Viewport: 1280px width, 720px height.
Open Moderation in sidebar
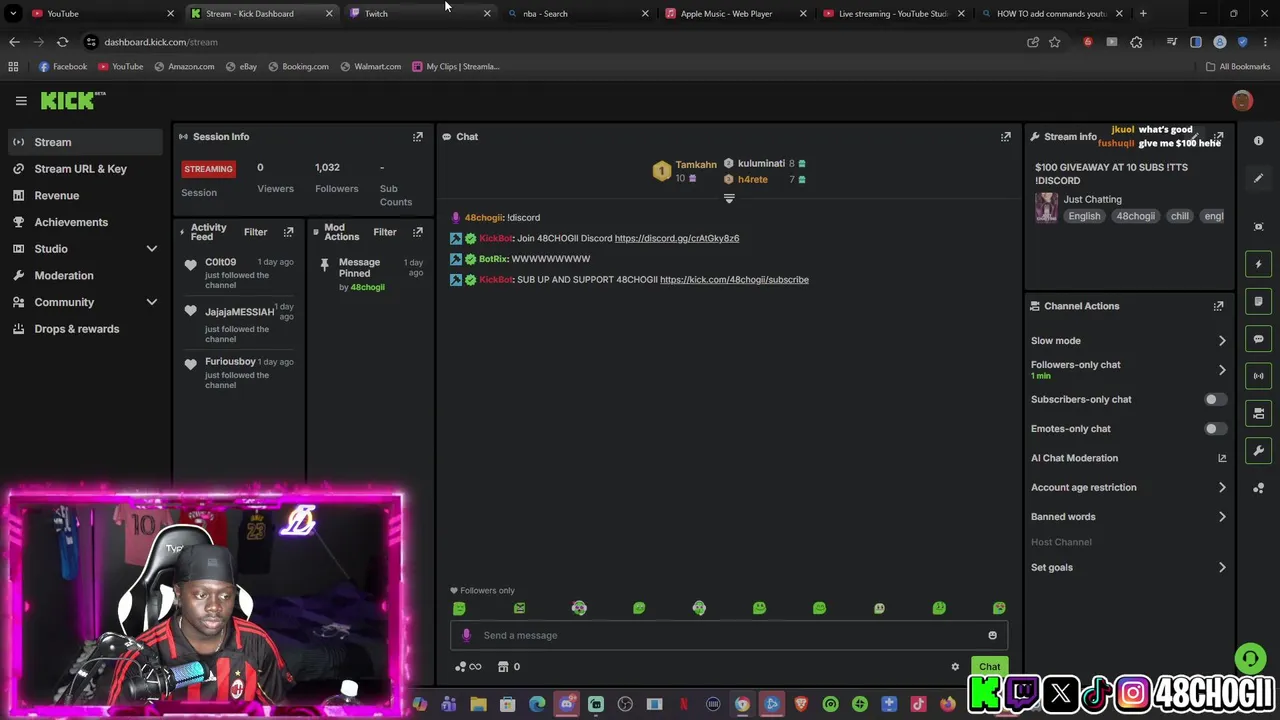coord(85,276)
